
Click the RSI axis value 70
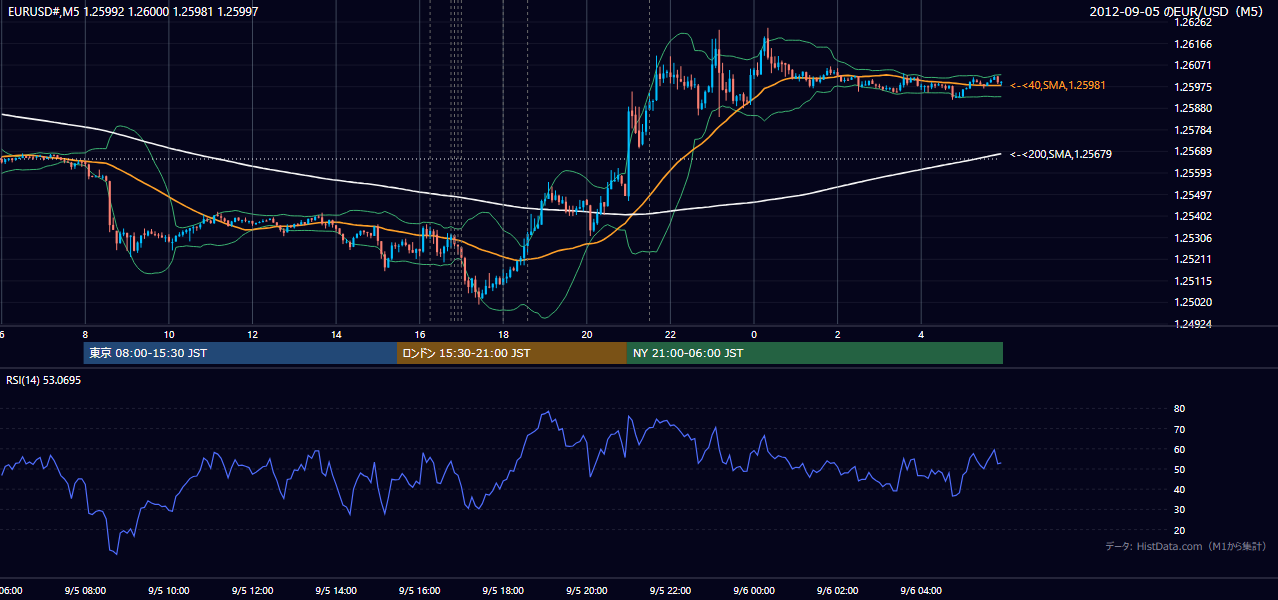1179,429
